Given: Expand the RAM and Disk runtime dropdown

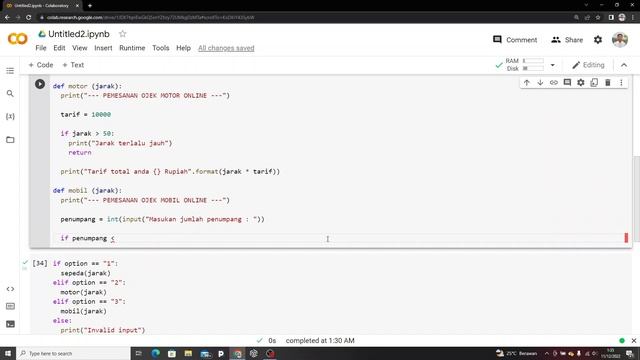Looking at the screenshot, I should pos(552,65).
